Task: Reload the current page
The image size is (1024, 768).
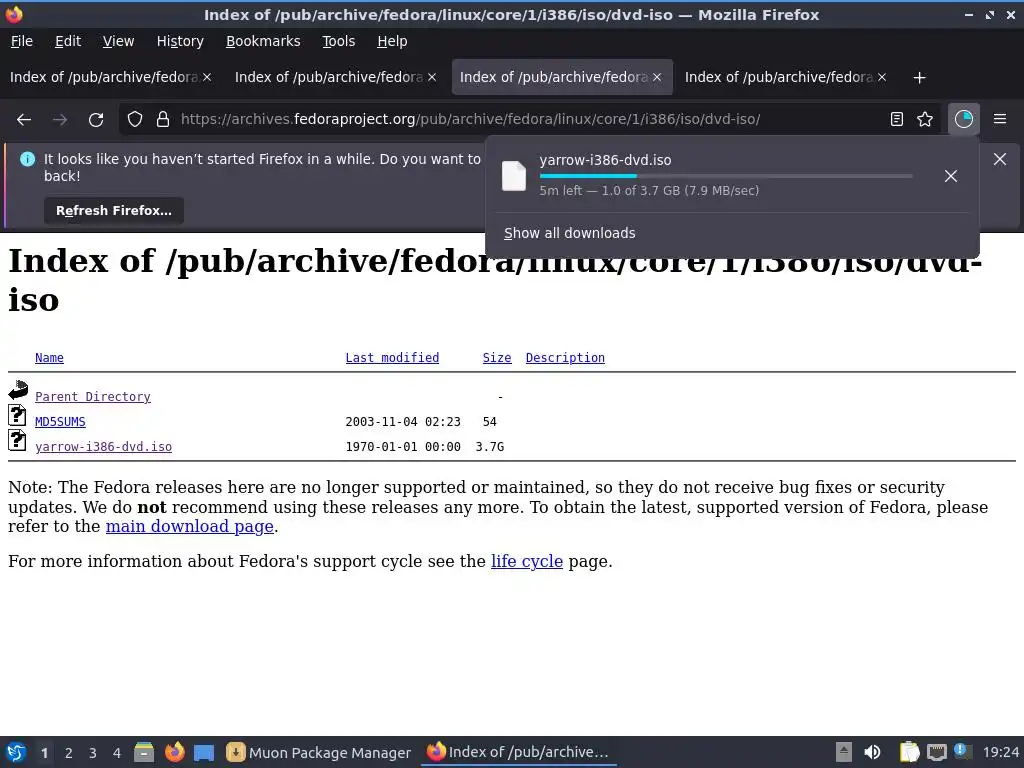Action: tap(96, 120)
